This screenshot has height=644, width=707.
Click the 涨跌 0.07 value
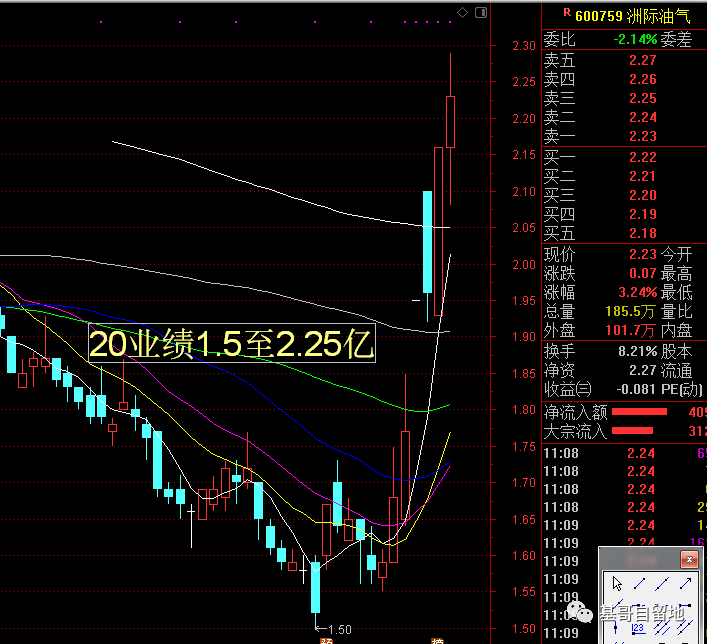pos(643,273)
